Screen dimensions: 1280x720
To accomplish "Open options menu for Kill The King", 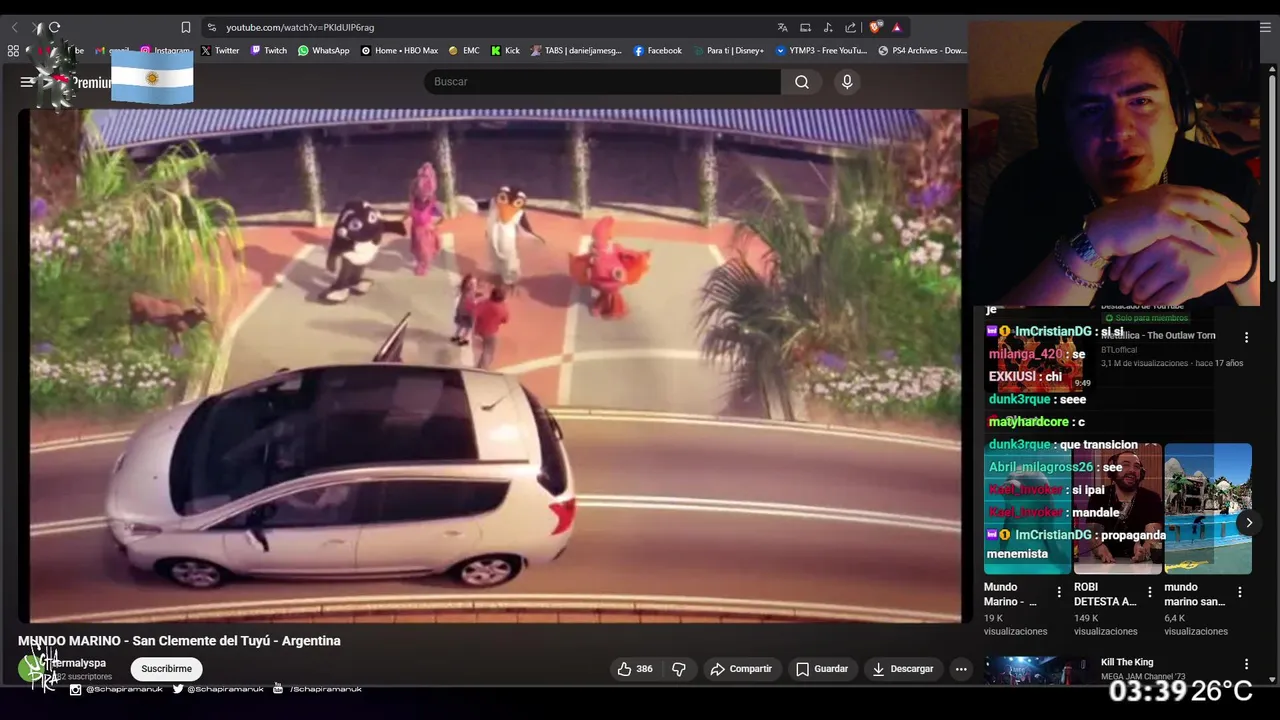I will (1246, 664).
